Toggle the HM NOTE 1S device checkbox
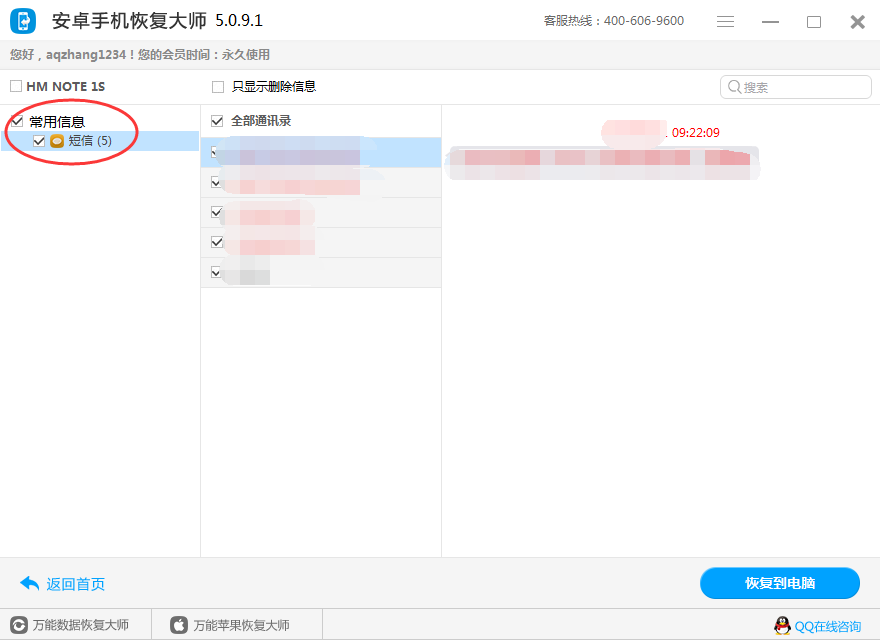This screenshot has height=640, width=880. click(16, 86)
